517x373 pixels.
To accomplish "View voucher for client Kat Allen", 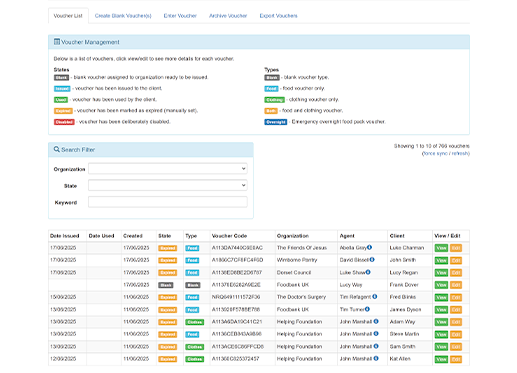I will tap(441, 359).
